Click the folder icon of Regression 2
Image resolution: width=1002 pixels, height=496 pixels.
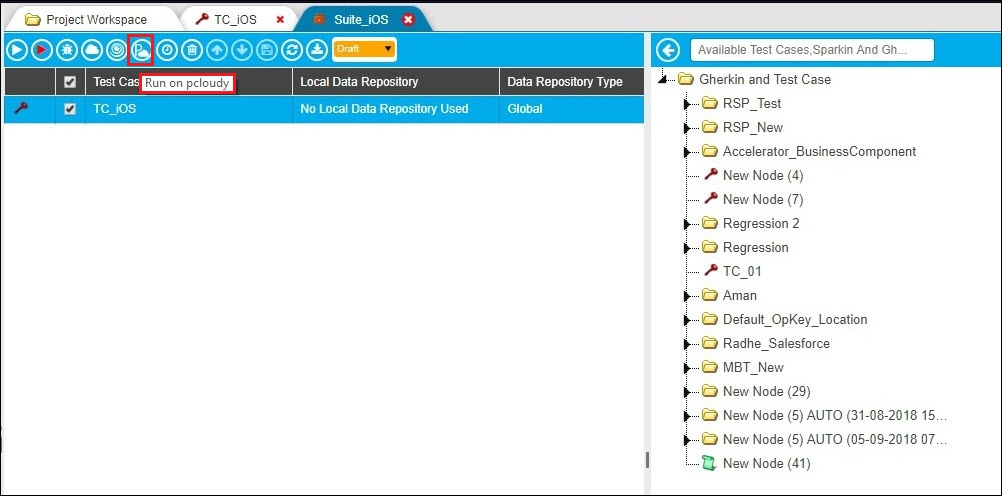709,223
